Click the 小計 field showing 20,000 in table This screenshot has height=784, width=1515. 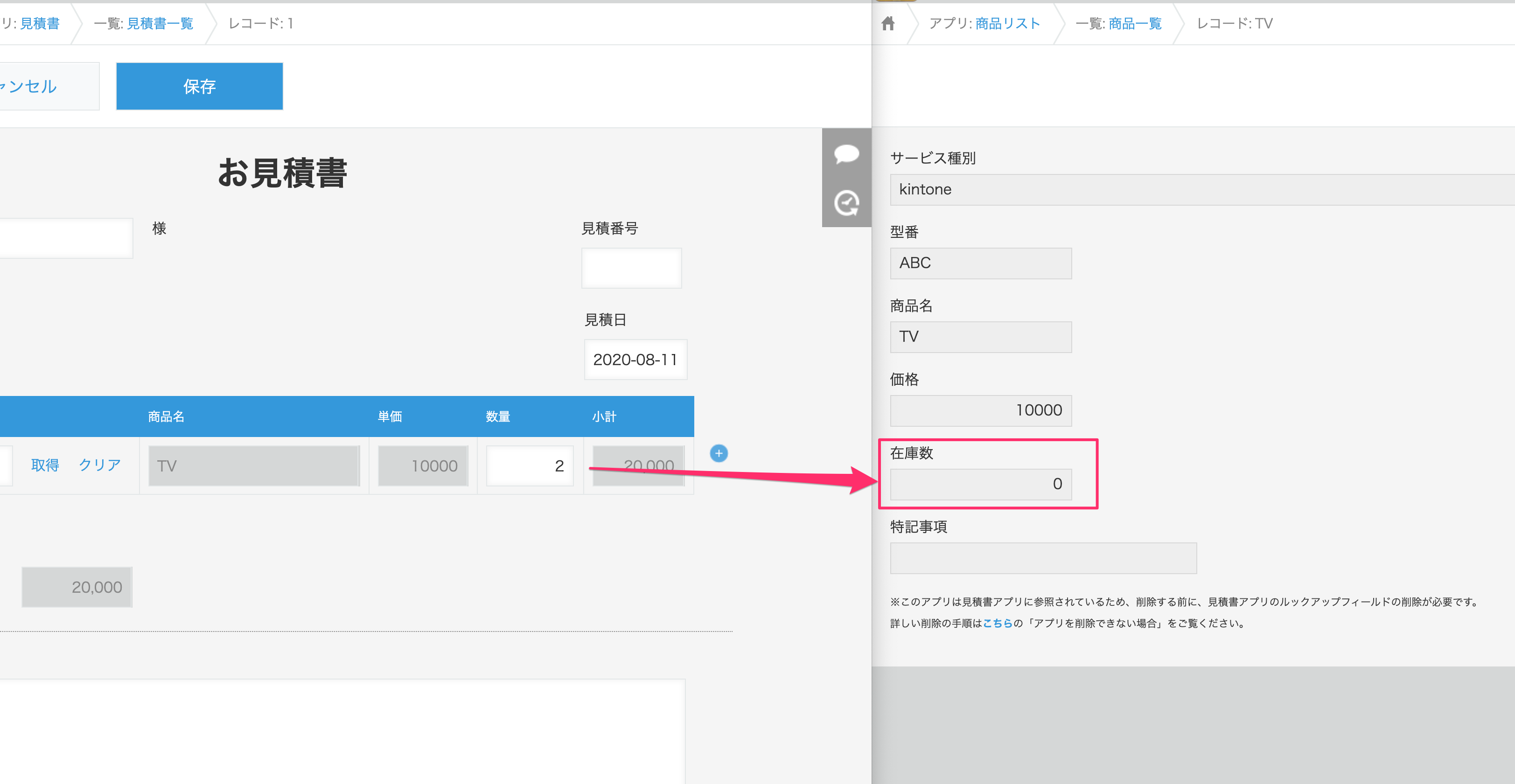coord(638,465)
